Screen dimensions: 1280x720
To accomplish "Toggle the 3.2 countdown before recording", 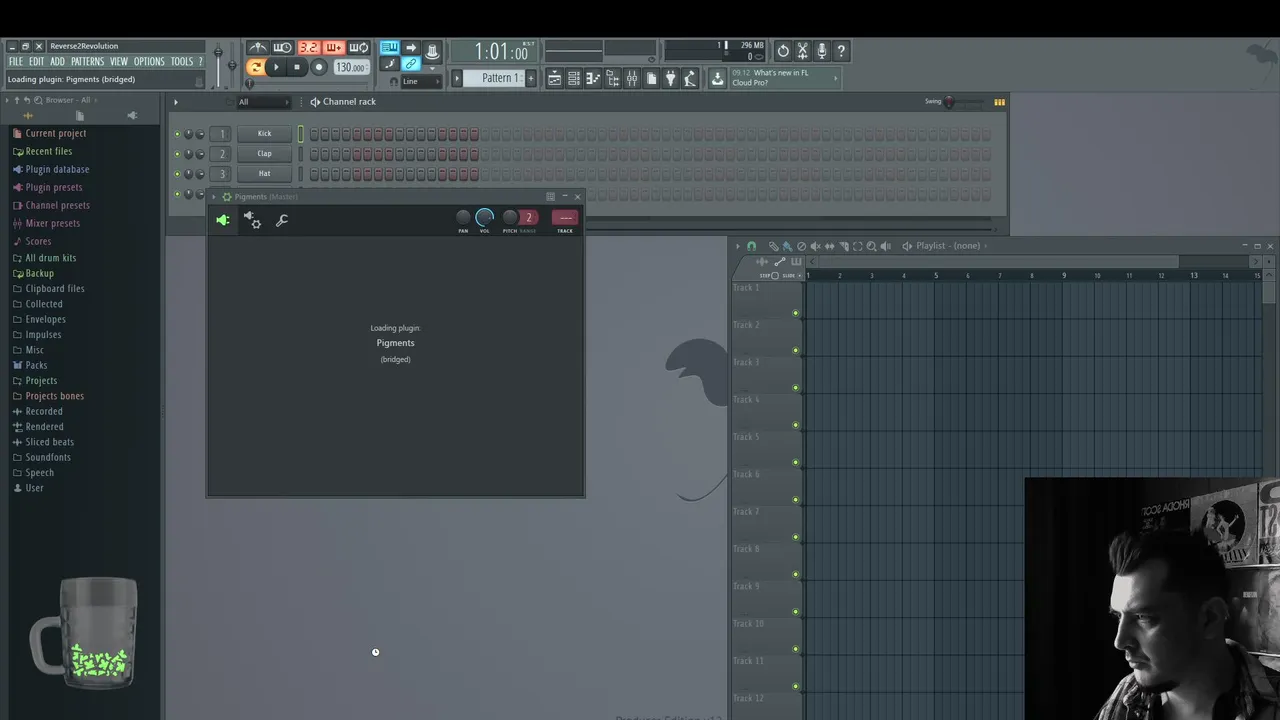I will click(x=309, y=47).
